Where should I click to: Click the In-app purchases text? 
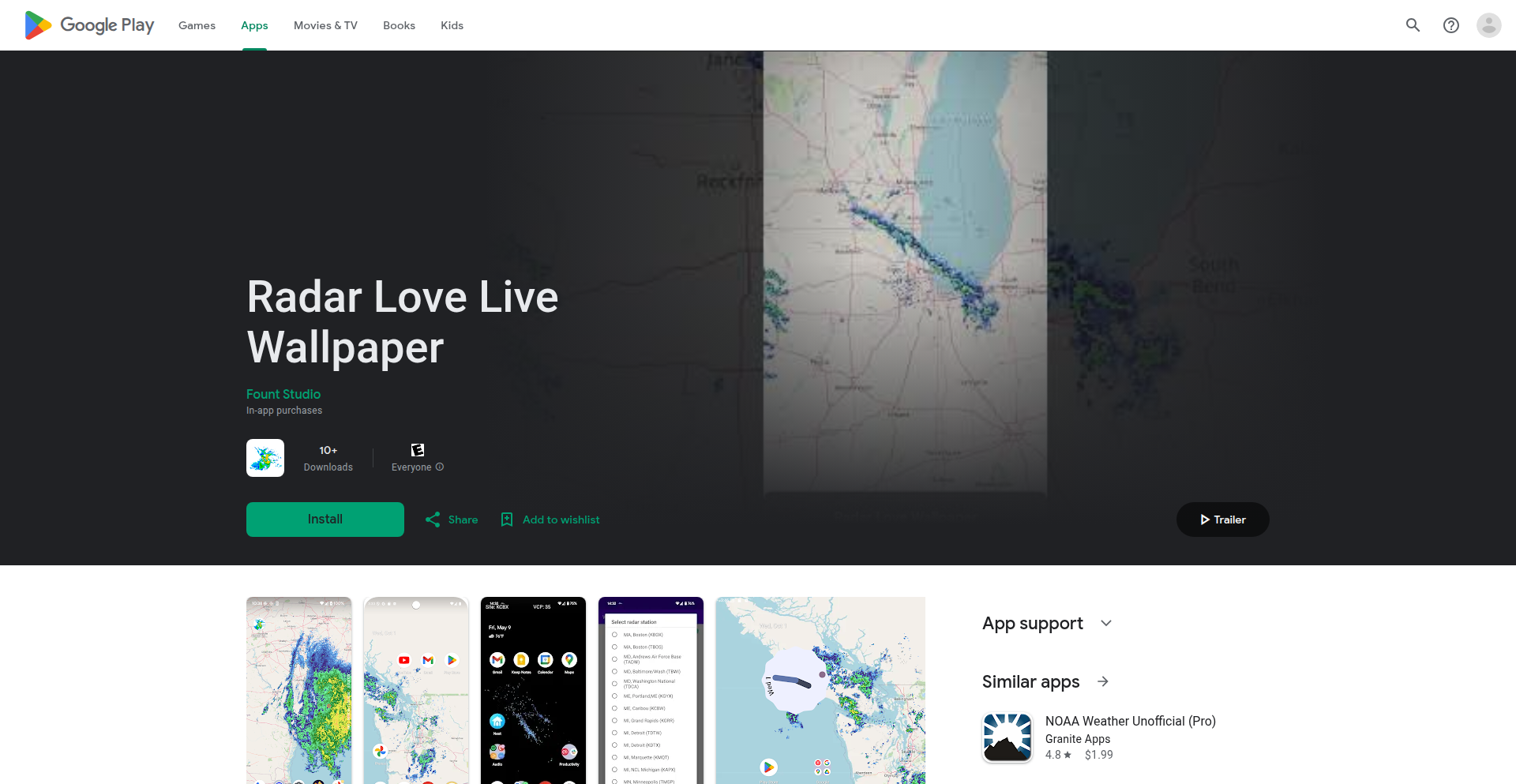[284, 411]
